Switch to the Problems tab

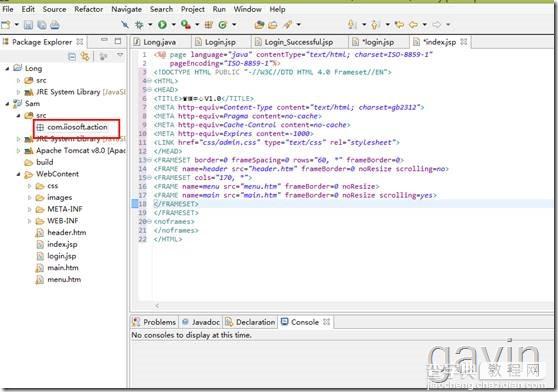(154, 322)
